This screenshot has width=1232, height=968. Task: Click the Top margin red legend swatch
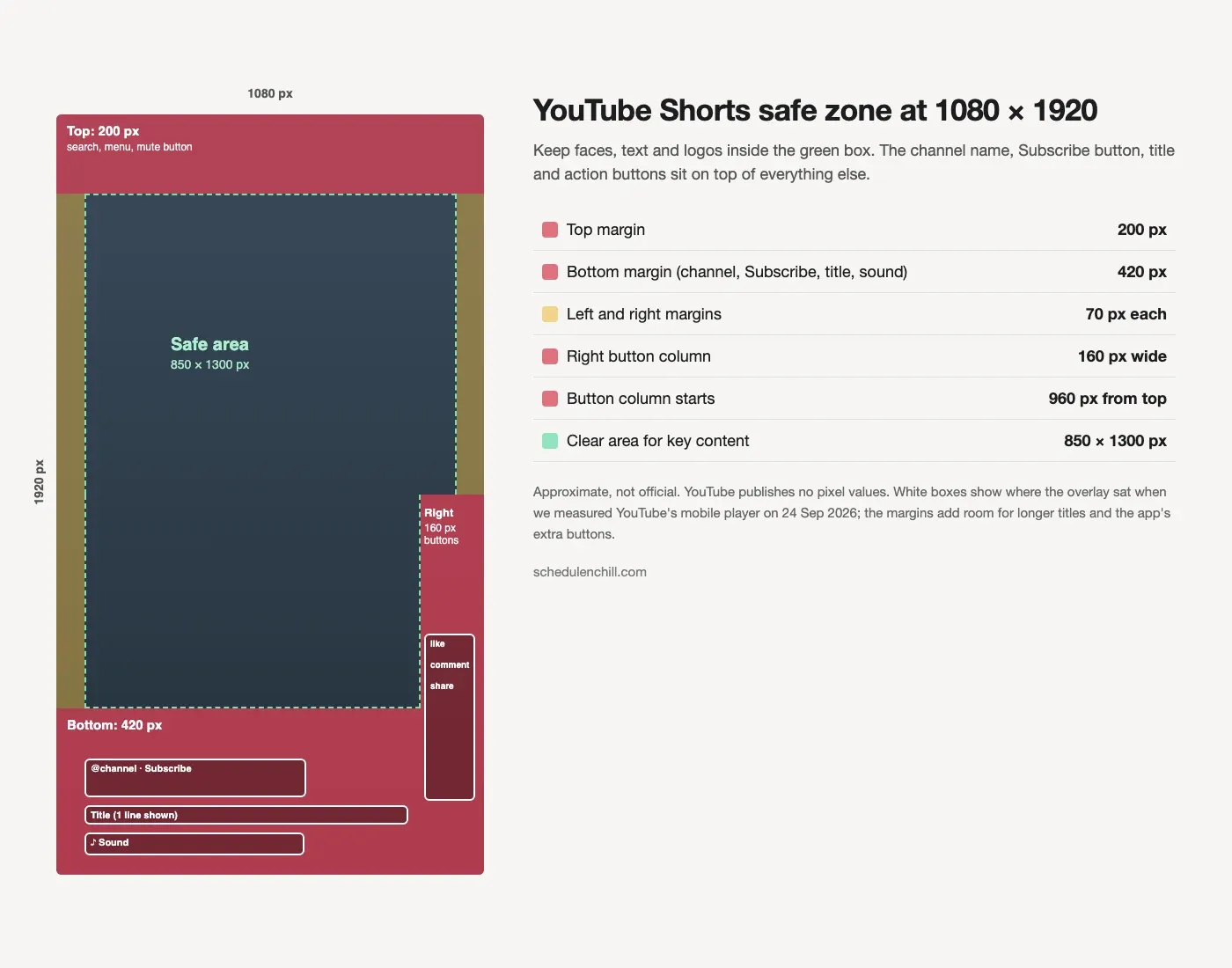tap(550, 230)
